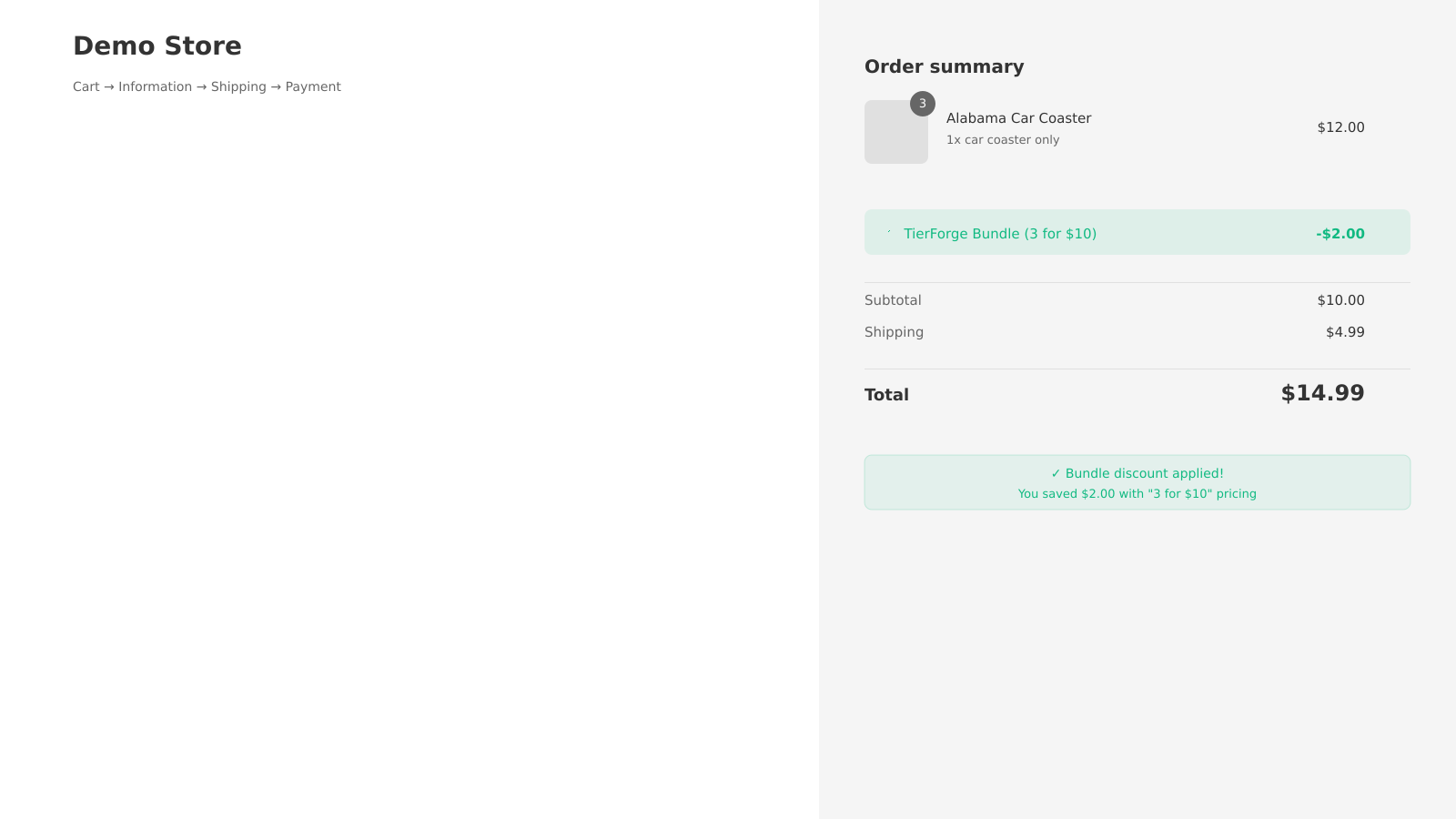The height and width of the screenshot is (819, 1456).
Task: Click the Alabama Car Coaster thumbnail
Action: (x=895, y=134)
